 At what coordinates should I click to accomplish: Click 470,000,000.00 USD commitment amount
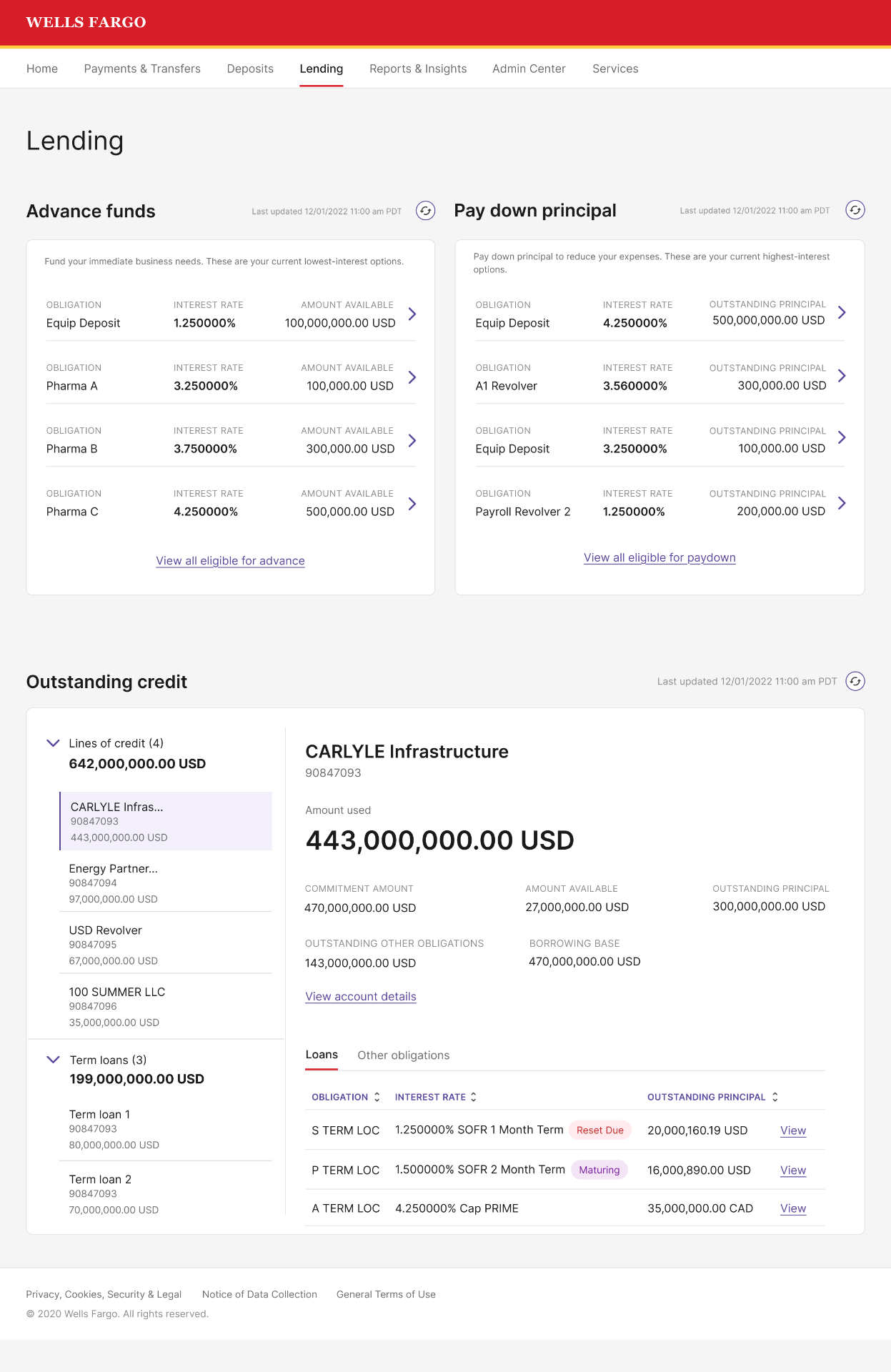tap(360, 908)
